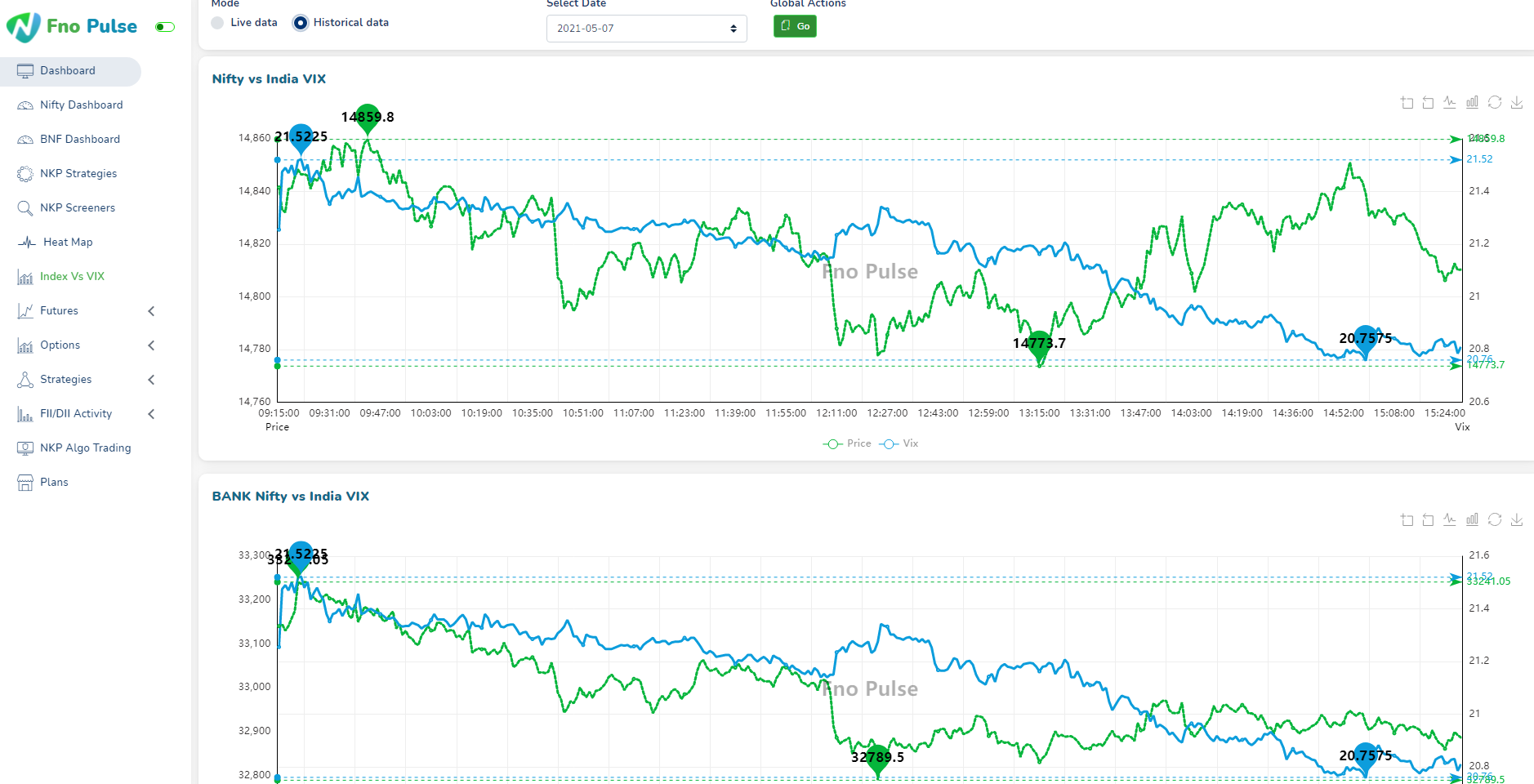Activate zoom-area tool on Nifty chart
Image resolution: width=1534 pixels, height=784 pixels.
tap(1407, 102)
